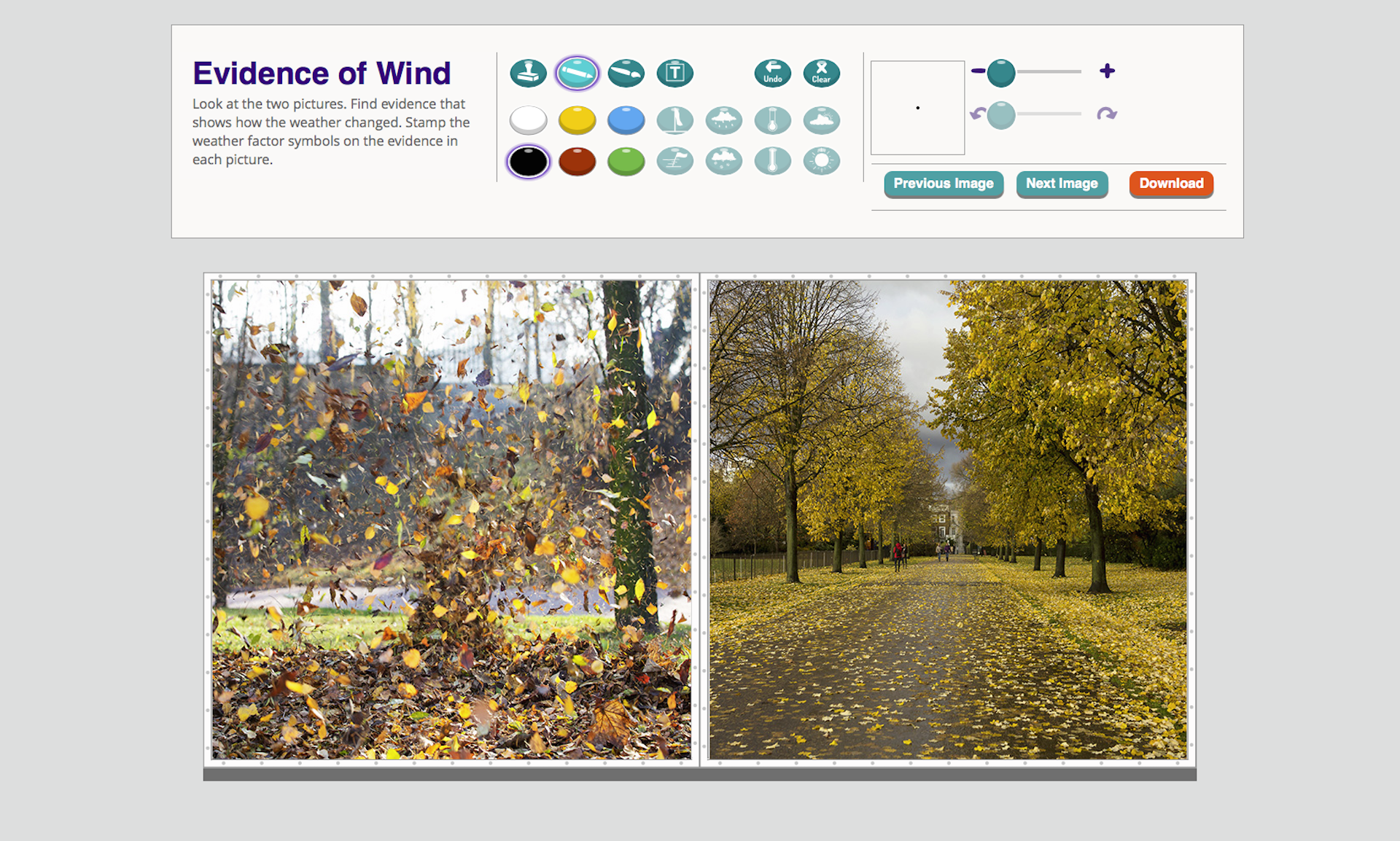
Task: Select the Stamp tool
Action: [528, 73]
